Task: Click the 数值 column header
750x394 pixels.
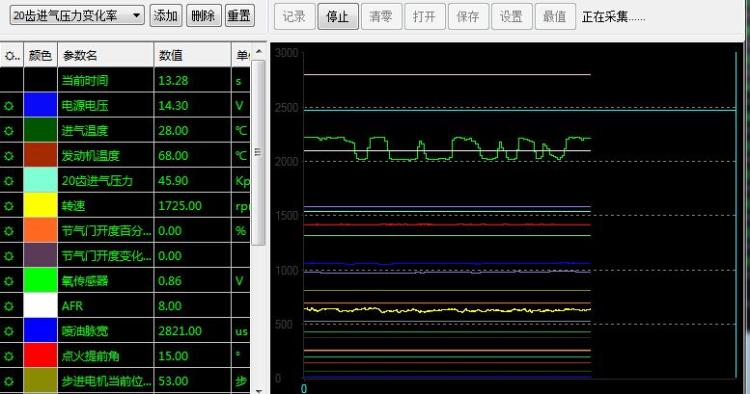Action: (x=192, y=55)
